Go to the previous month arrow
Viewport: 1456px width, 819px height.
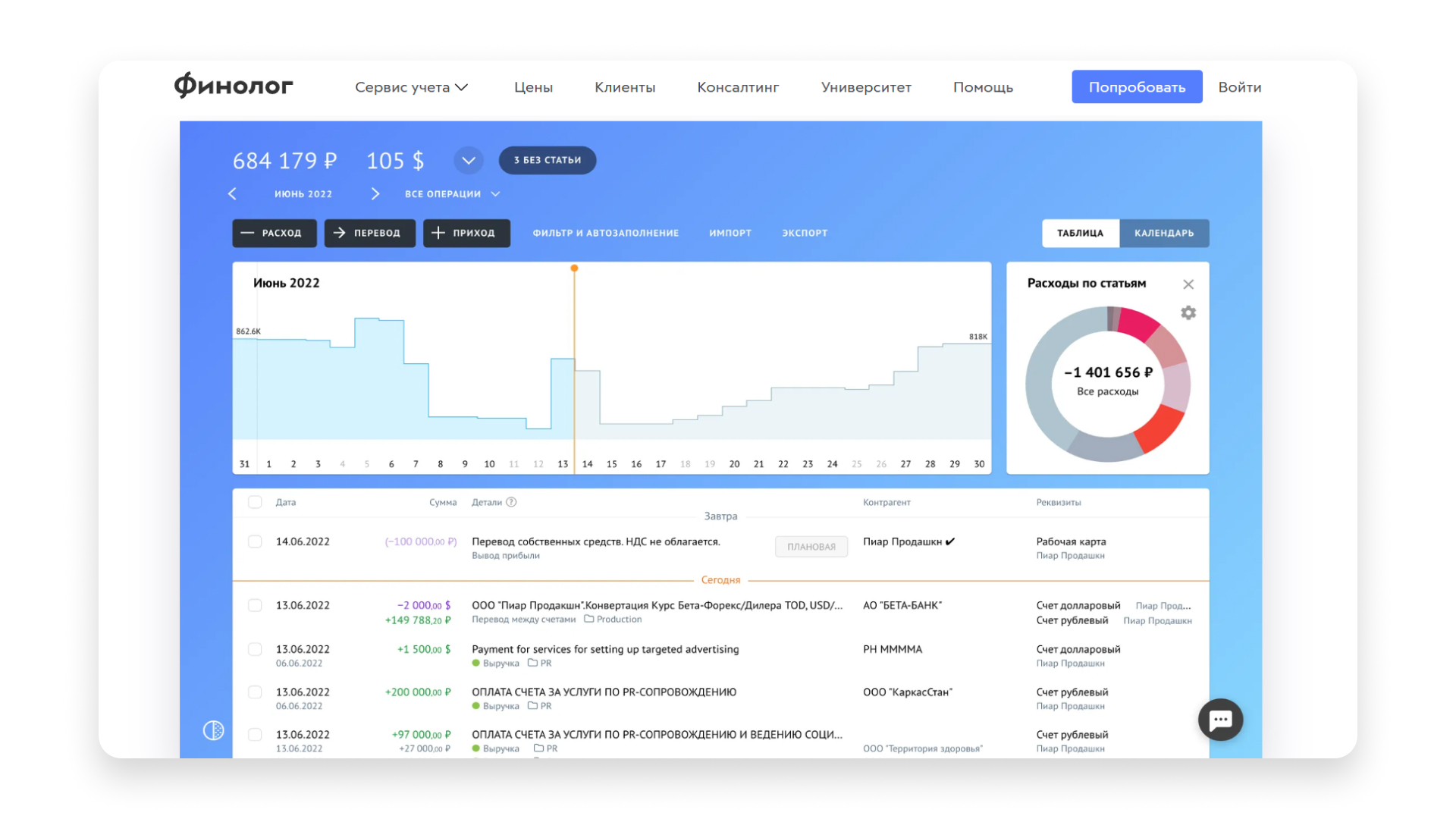[x=233, y=194]
